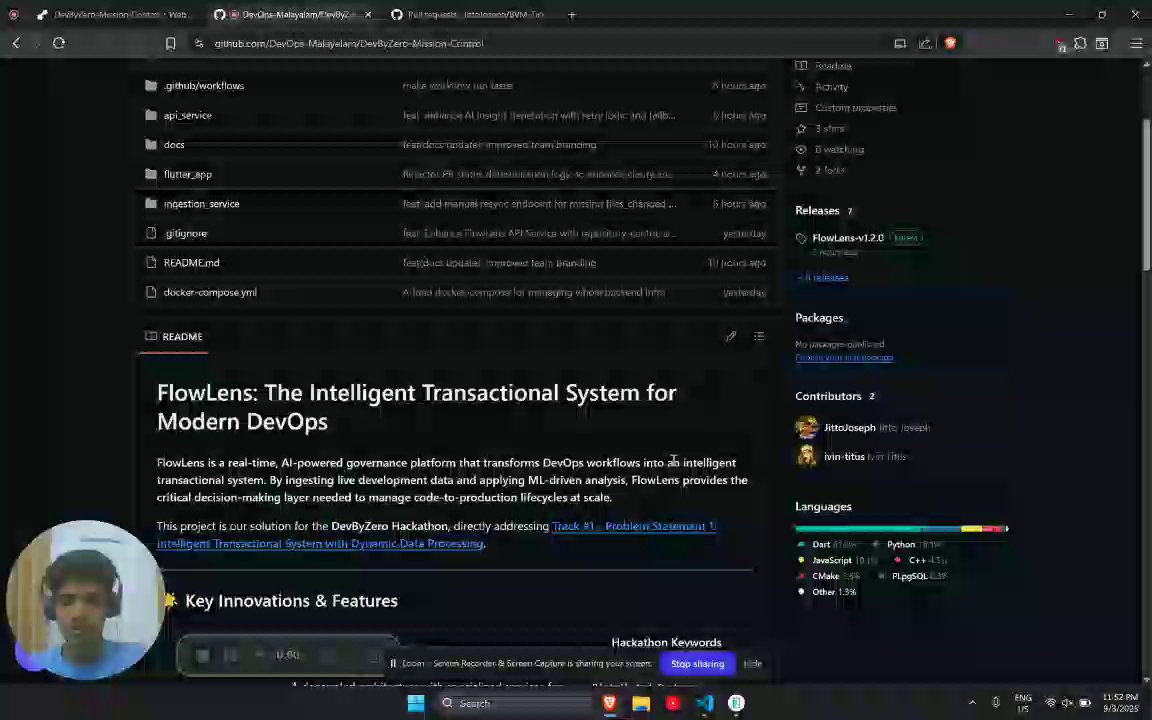Click Stop sharing in the Loom bar
This screenshot has width=1152, height=720.
click(697, 663)
